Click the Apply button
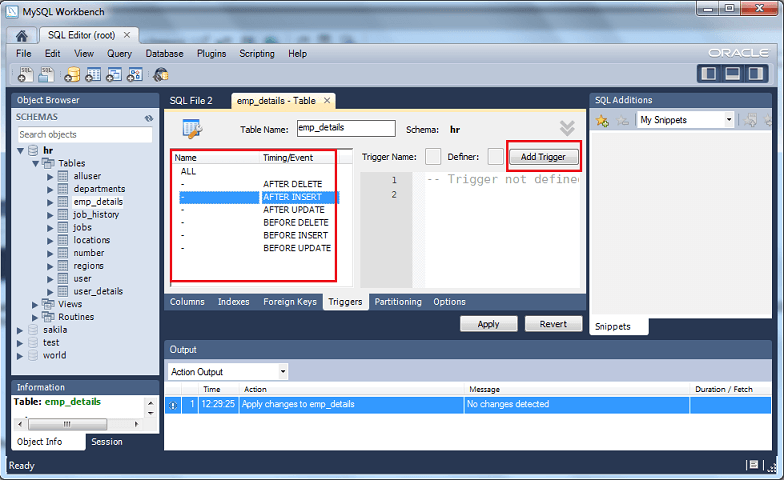The image size is (784, 480). (488, 324)
